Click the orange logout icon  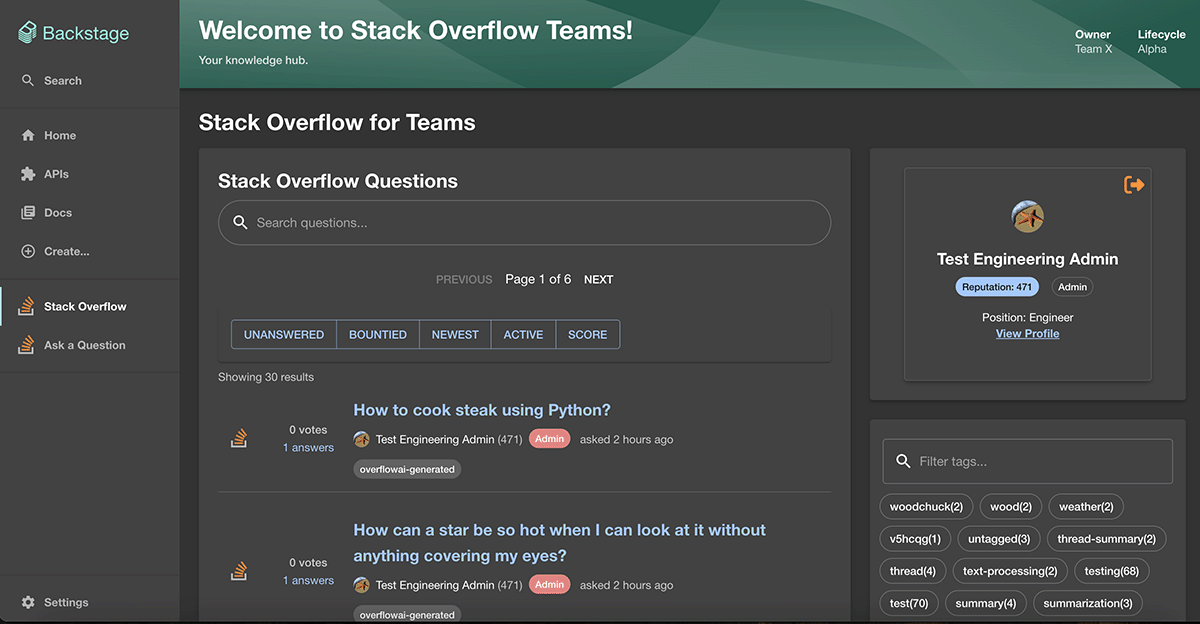(x=1134, y=185)
